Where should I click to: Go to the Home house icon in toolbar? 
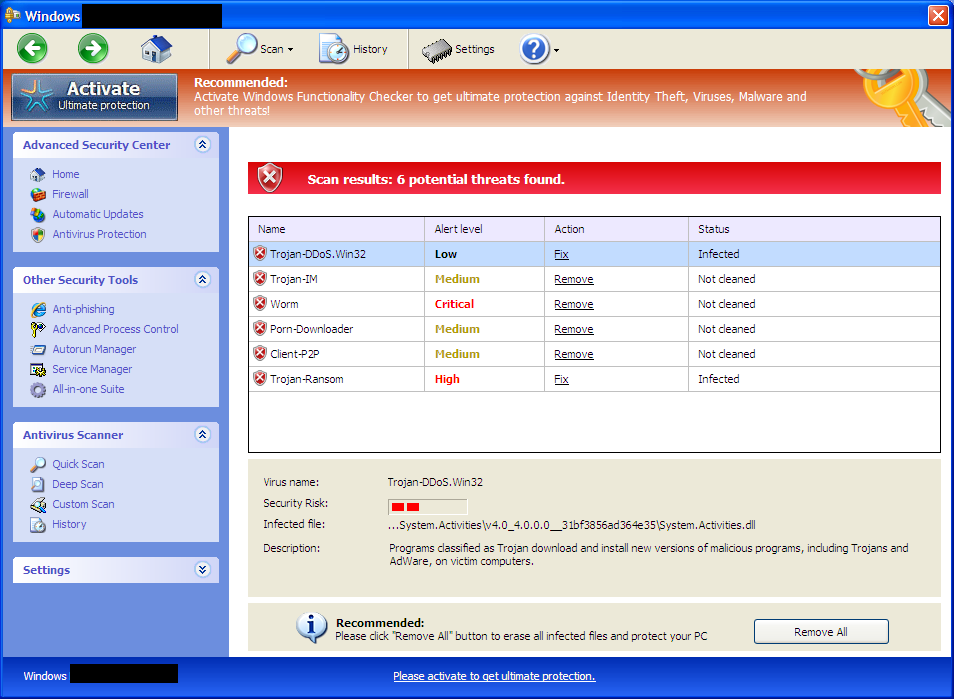(x=156, y=49)
